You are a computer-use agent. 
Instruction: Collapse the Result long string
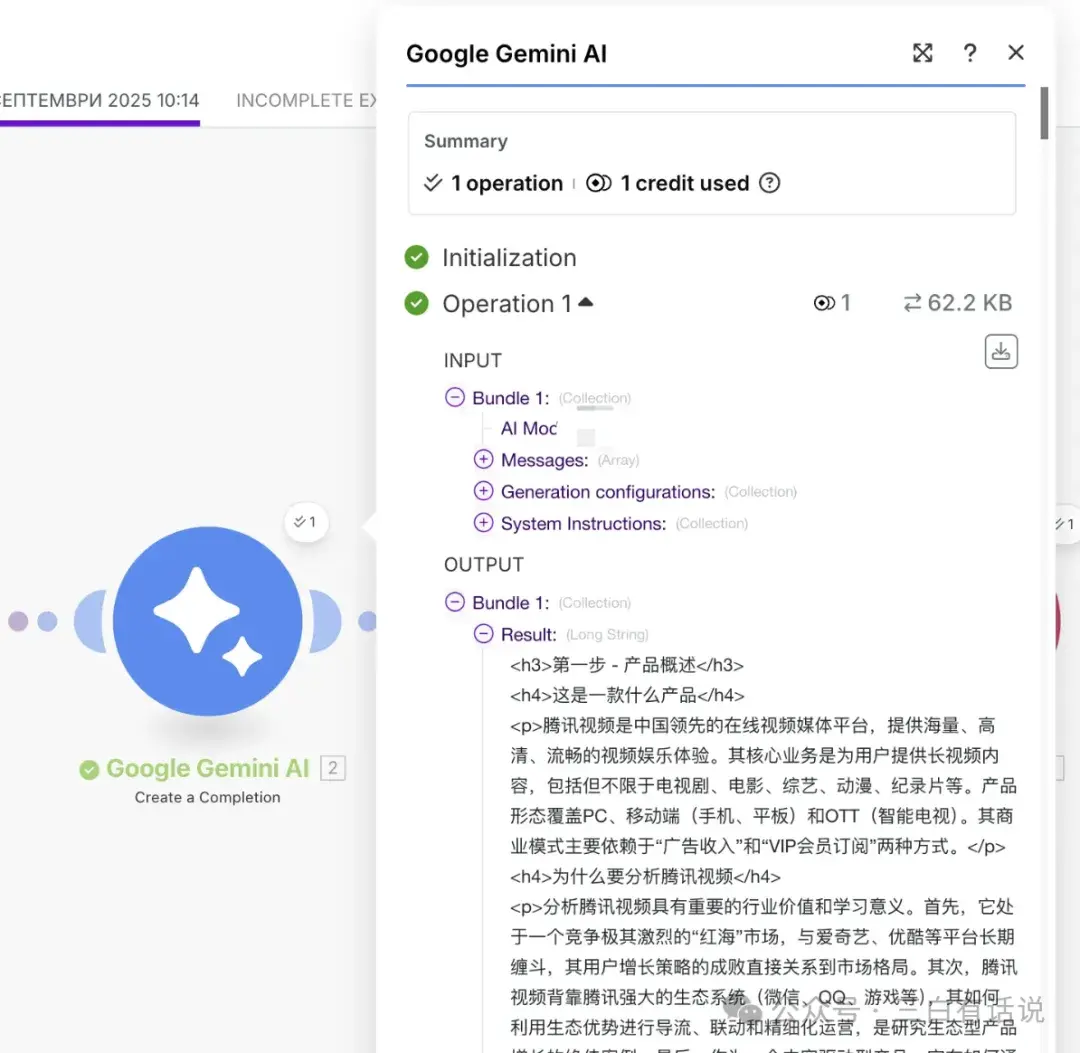[x=484, y=634]
